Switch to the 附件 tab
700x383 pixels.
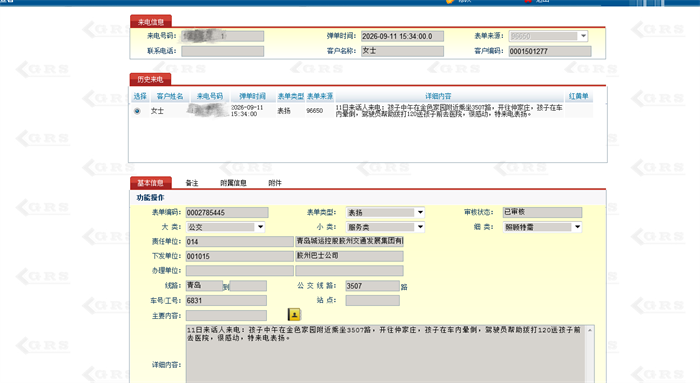pos(275,183)
